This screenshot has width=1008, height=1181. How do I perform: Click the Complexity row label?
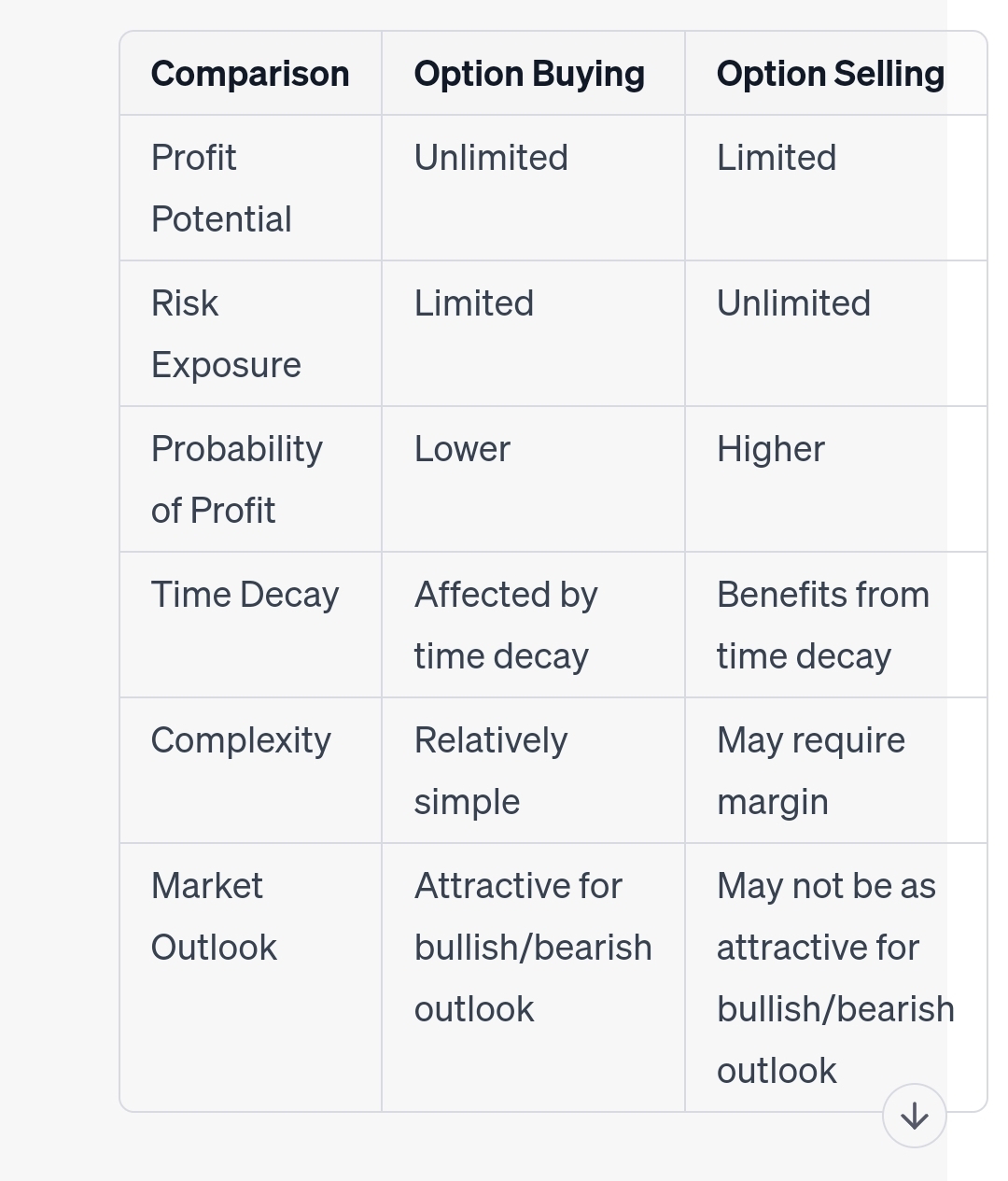(x=241, y=740)
